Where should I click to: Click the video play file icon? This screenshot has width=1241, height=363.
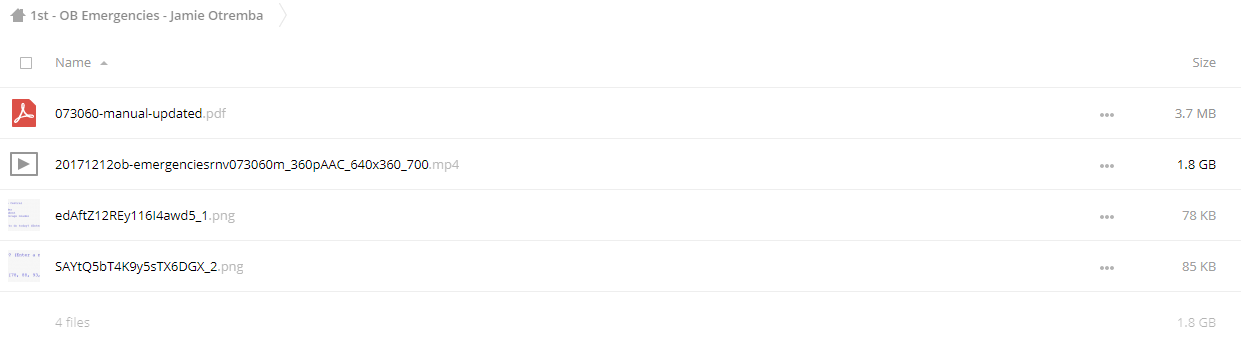point(24,164)
